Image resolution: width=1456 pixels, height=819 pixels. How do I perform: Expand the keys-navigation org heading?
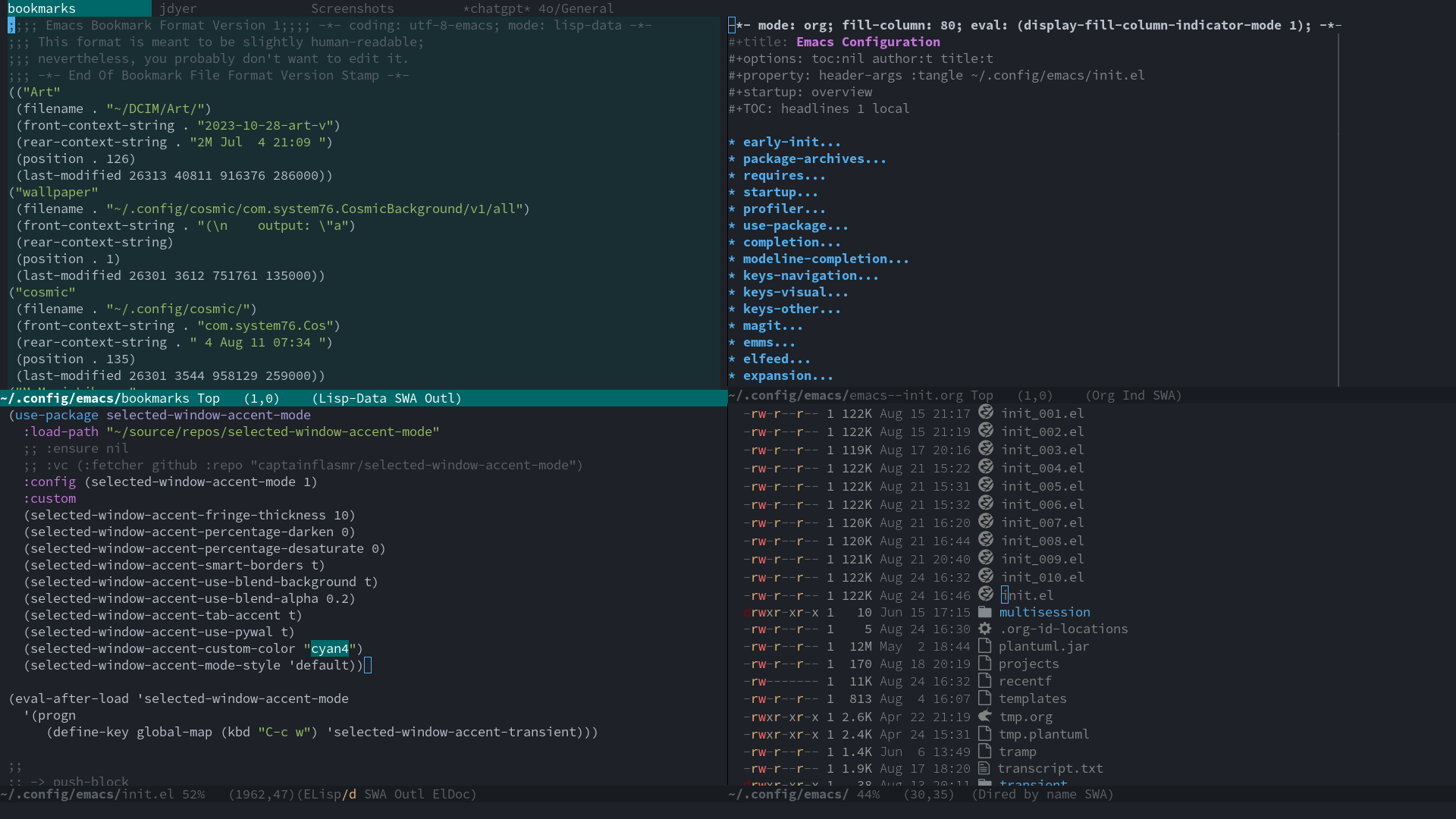point(810,275)
